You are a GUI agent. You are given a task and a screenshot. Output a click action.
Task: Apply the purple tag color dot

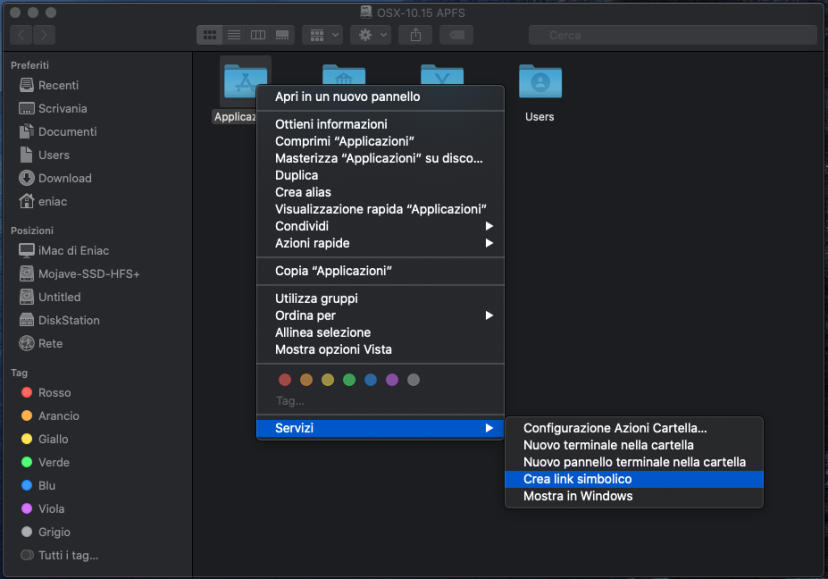(x=392, y=379)
